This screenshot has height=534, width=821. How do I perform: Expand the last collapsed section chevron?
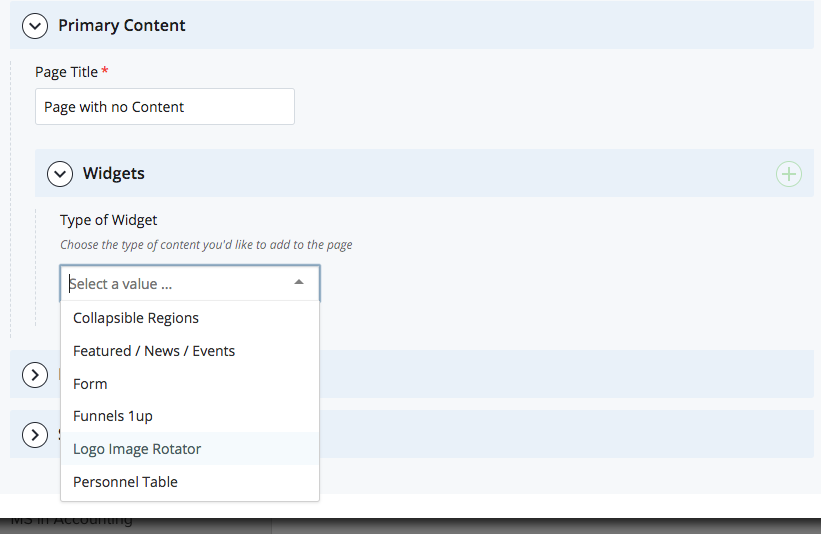click(35, 435)
